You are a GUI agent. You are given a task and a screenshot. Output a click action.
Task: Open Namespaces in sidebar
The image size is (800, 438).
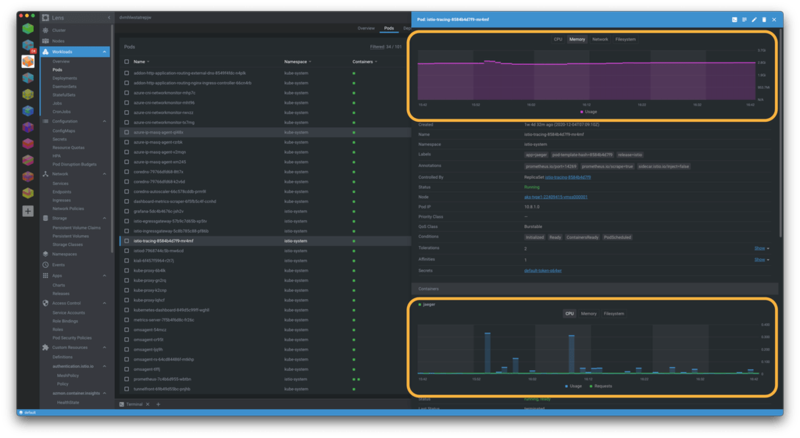pyautogui.click(x=64, y=254)
